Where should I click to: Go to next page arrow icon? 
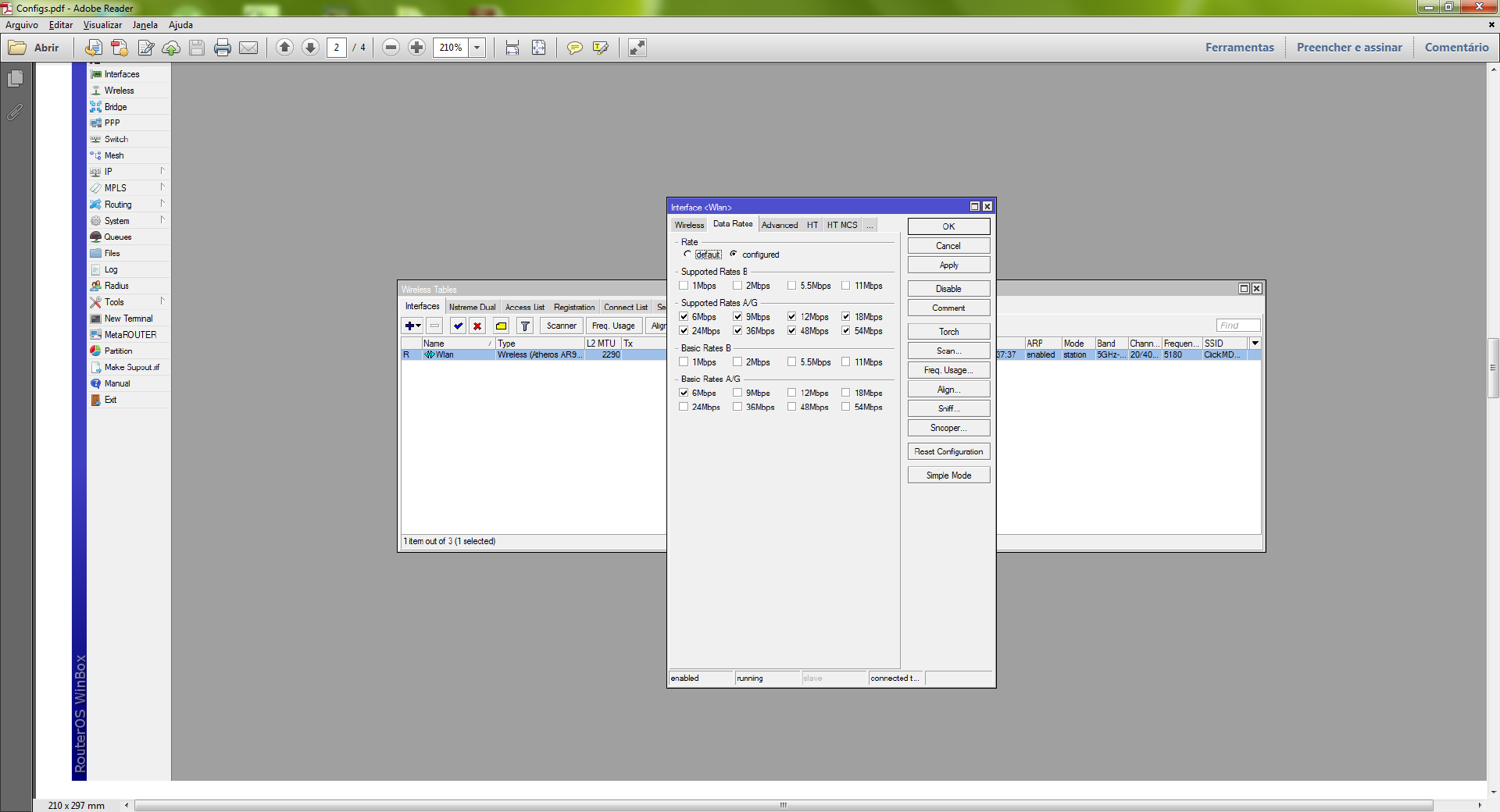(310, 48)
